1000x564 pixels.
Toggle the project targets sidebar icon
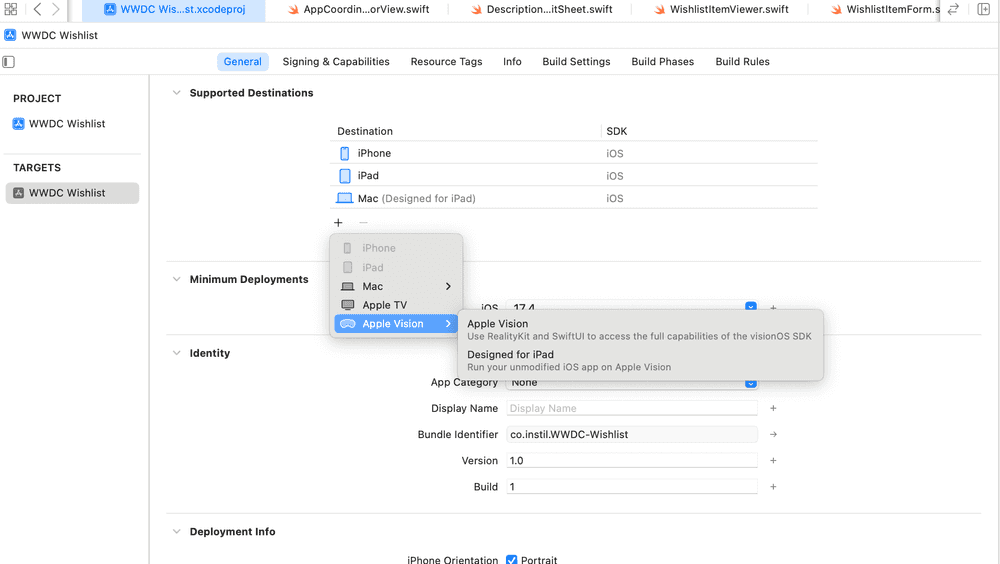point(8,62)
